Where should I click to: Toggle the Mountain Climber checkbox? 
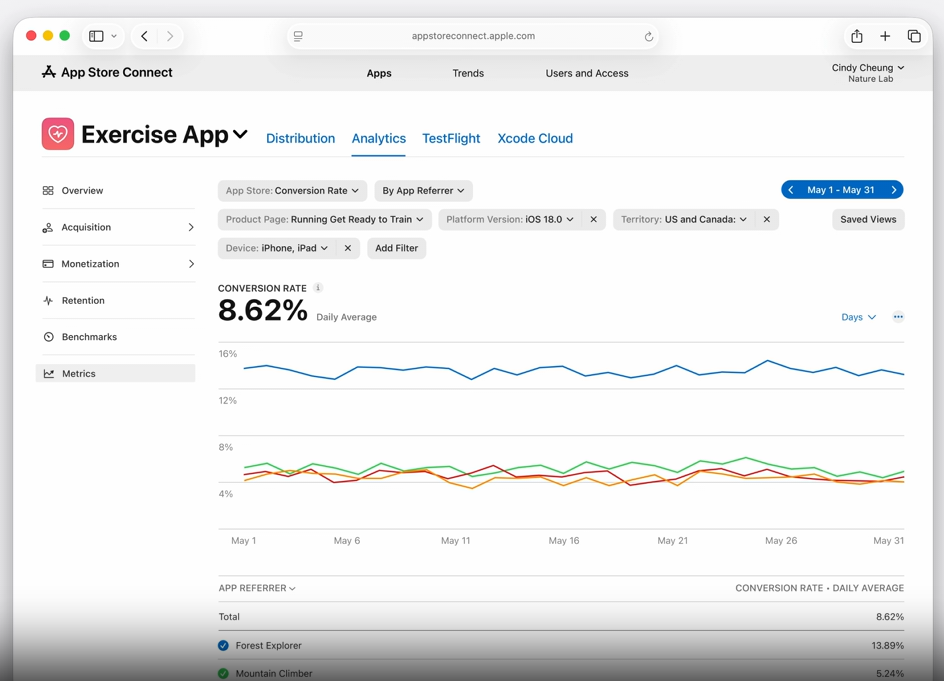click(x=223, y=673)
